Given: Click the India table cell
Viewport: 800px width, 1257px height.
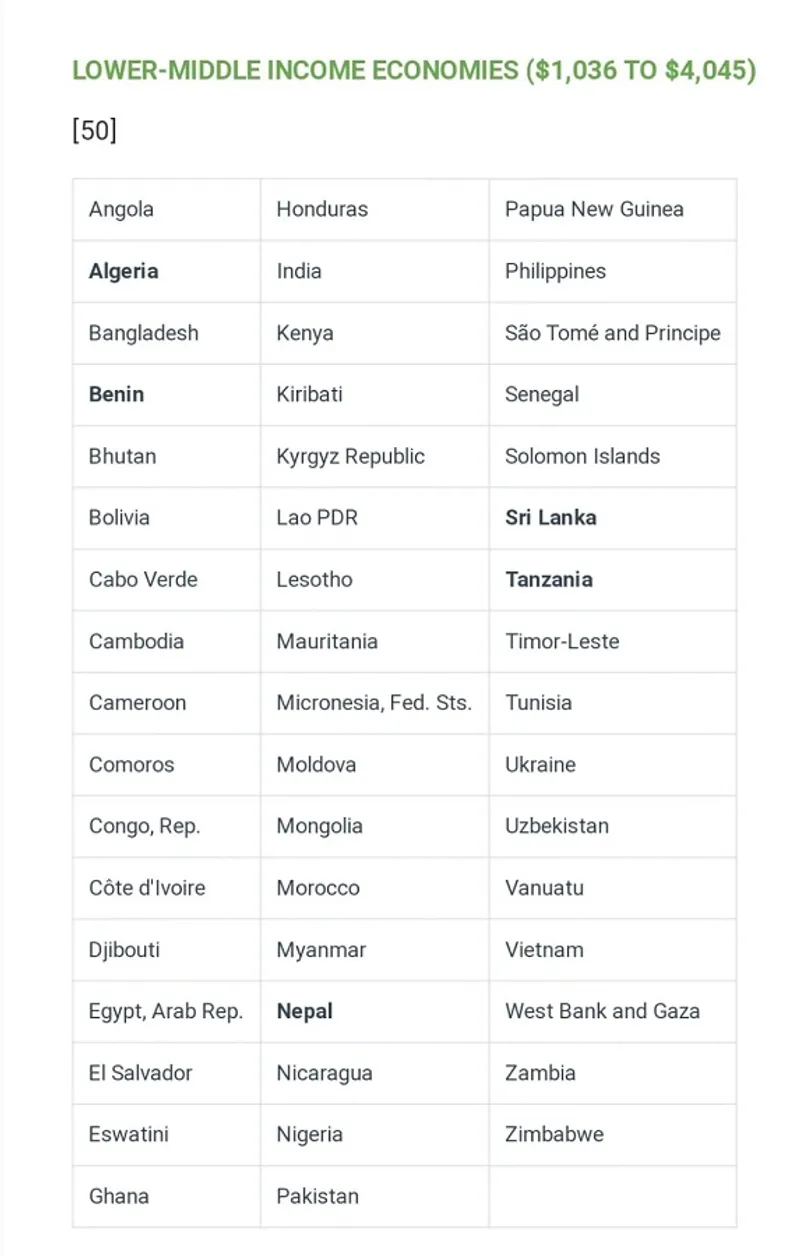Looking at the screenshot, I should click(299, 271).
